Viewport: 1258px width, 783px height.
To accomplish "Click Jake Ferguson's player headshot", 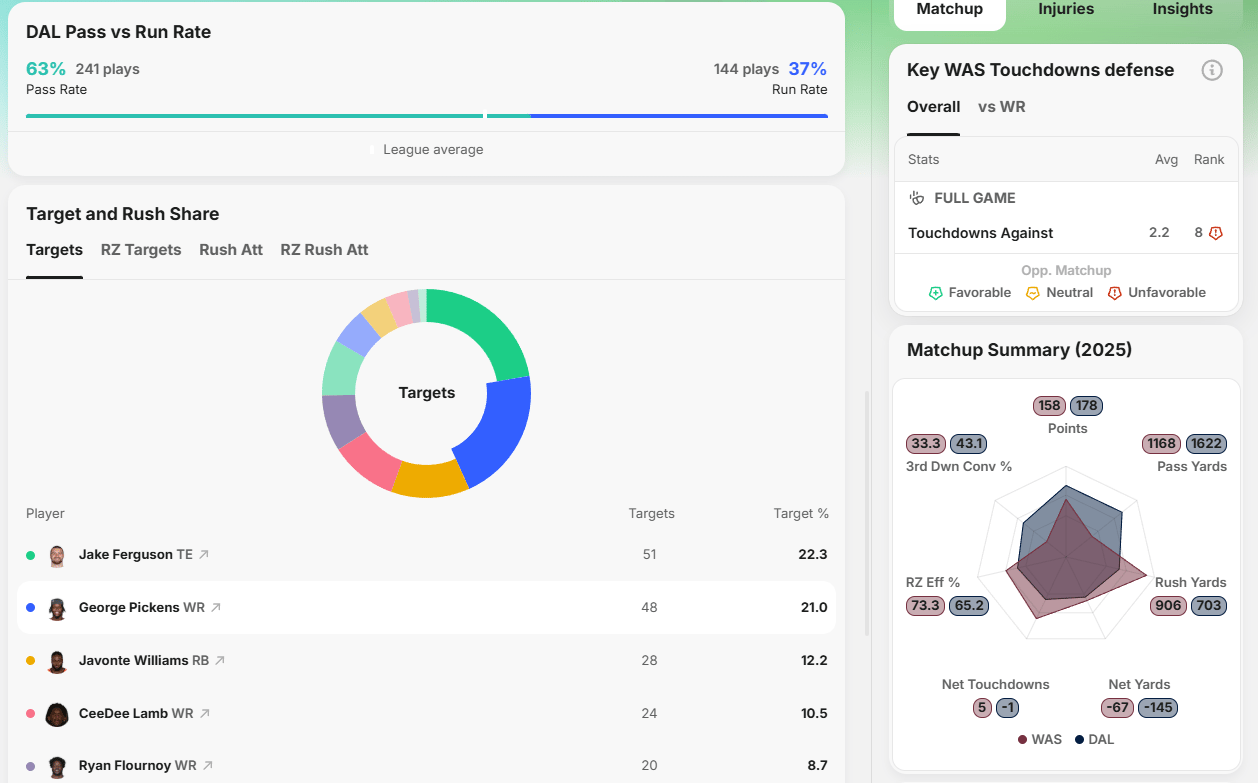I will pyautogui.click(x=57, y=555).
